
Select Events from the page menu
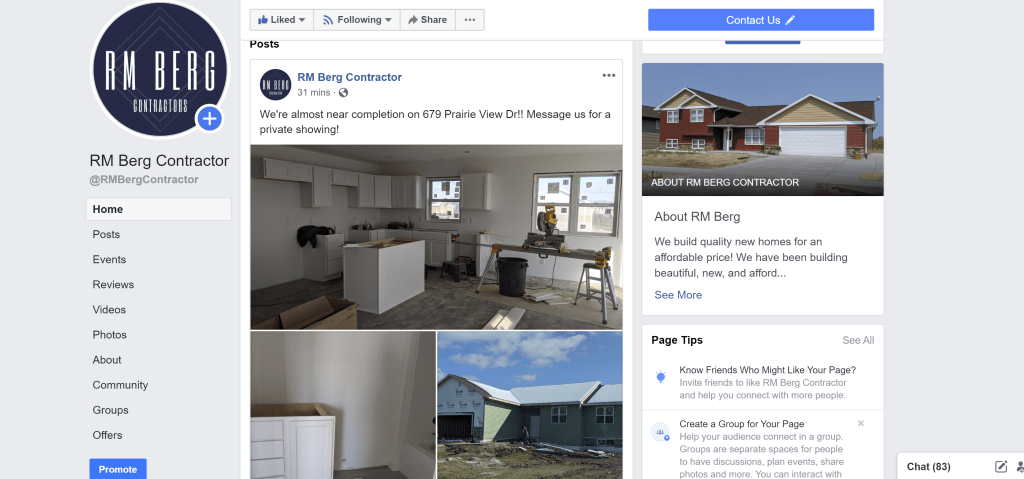tap(109, 259)
